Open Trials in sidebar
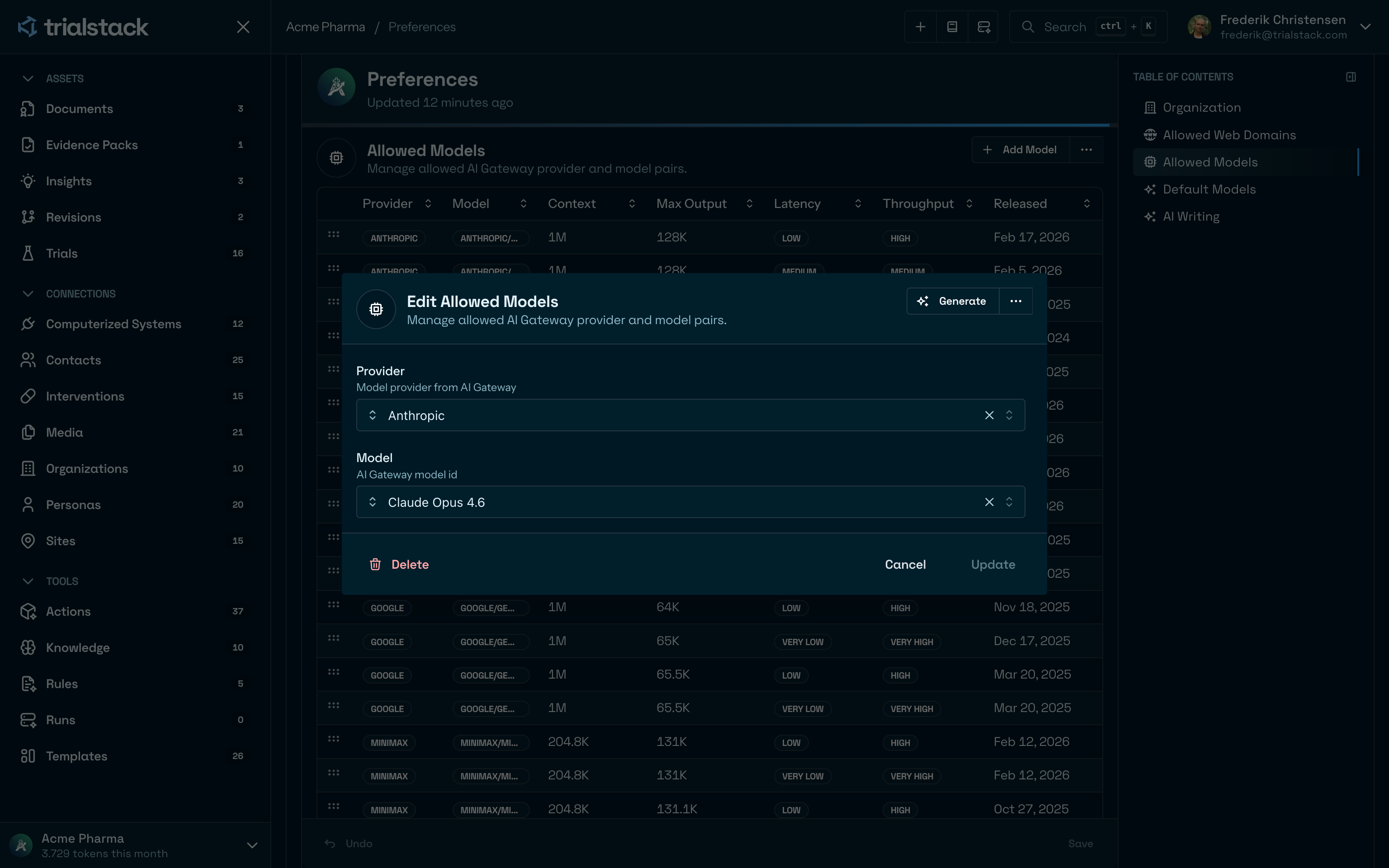 132,253
